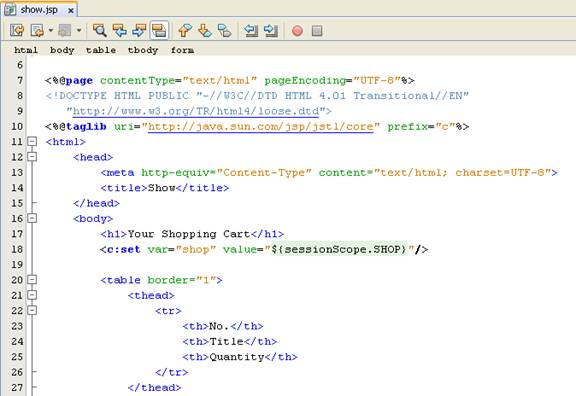The width and height of the screenshot is (576, 396).
Task: Click line number 7 in gutter
Action: tap(20, 80)
